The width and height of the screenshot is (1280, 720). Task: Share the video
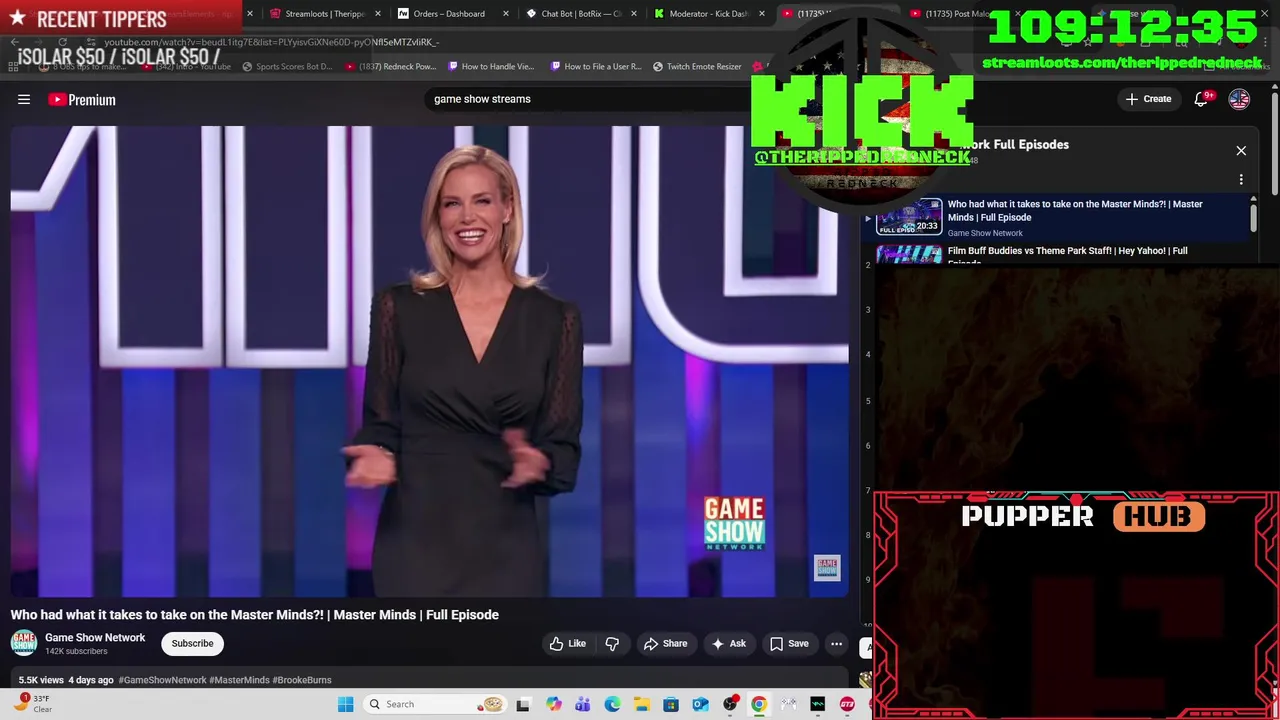[665, 644]
